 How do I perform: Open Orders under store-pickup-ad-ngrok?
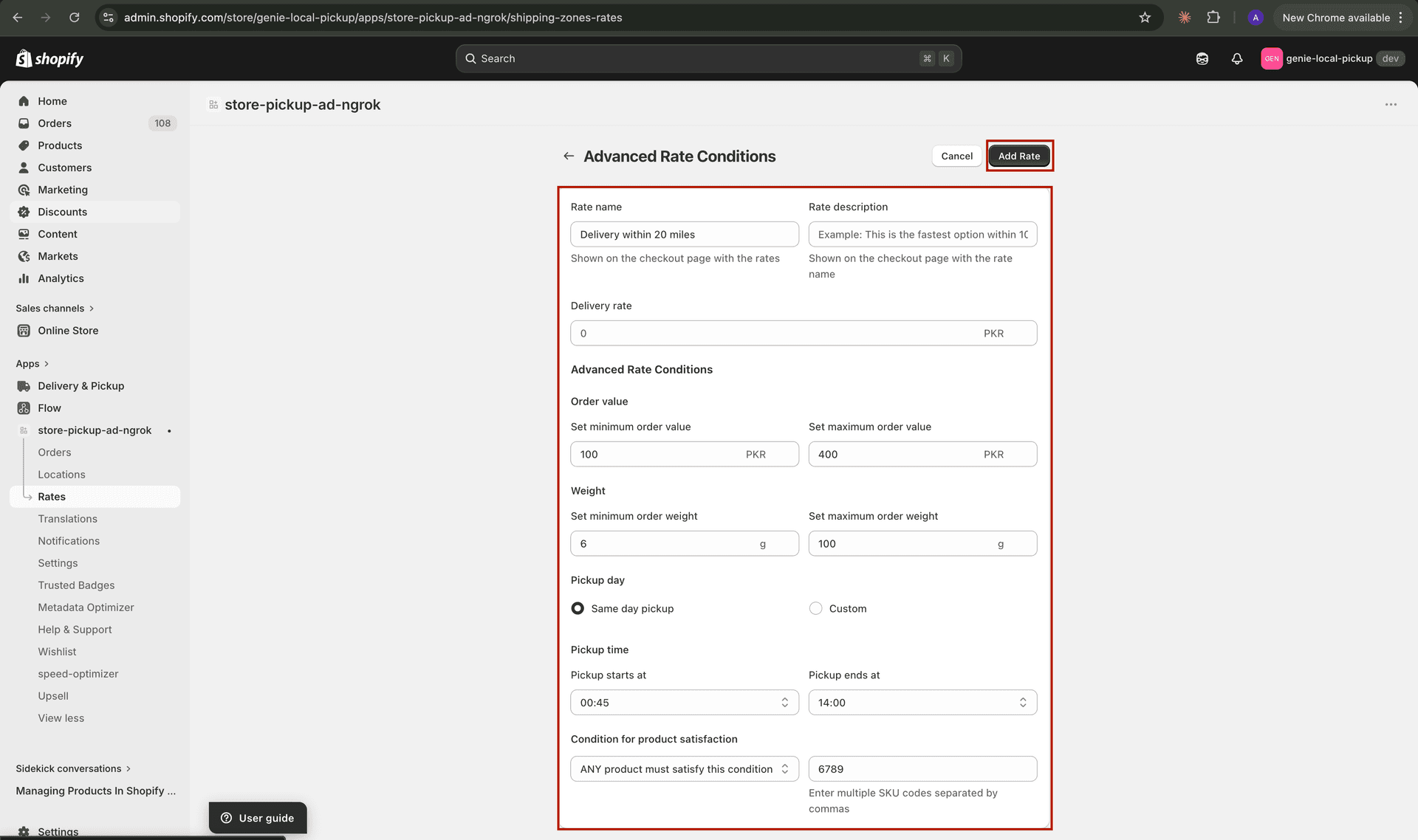pyautogui.click(x=55, y=452)
